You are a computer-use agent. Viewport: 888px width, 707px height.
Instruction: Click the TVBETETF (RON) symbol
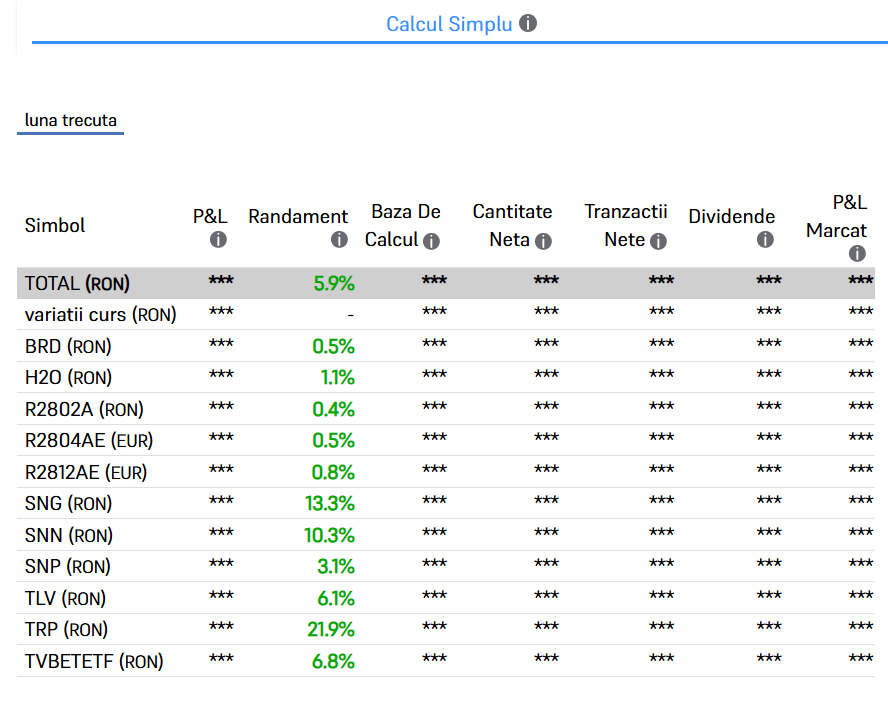click(94, 661)
